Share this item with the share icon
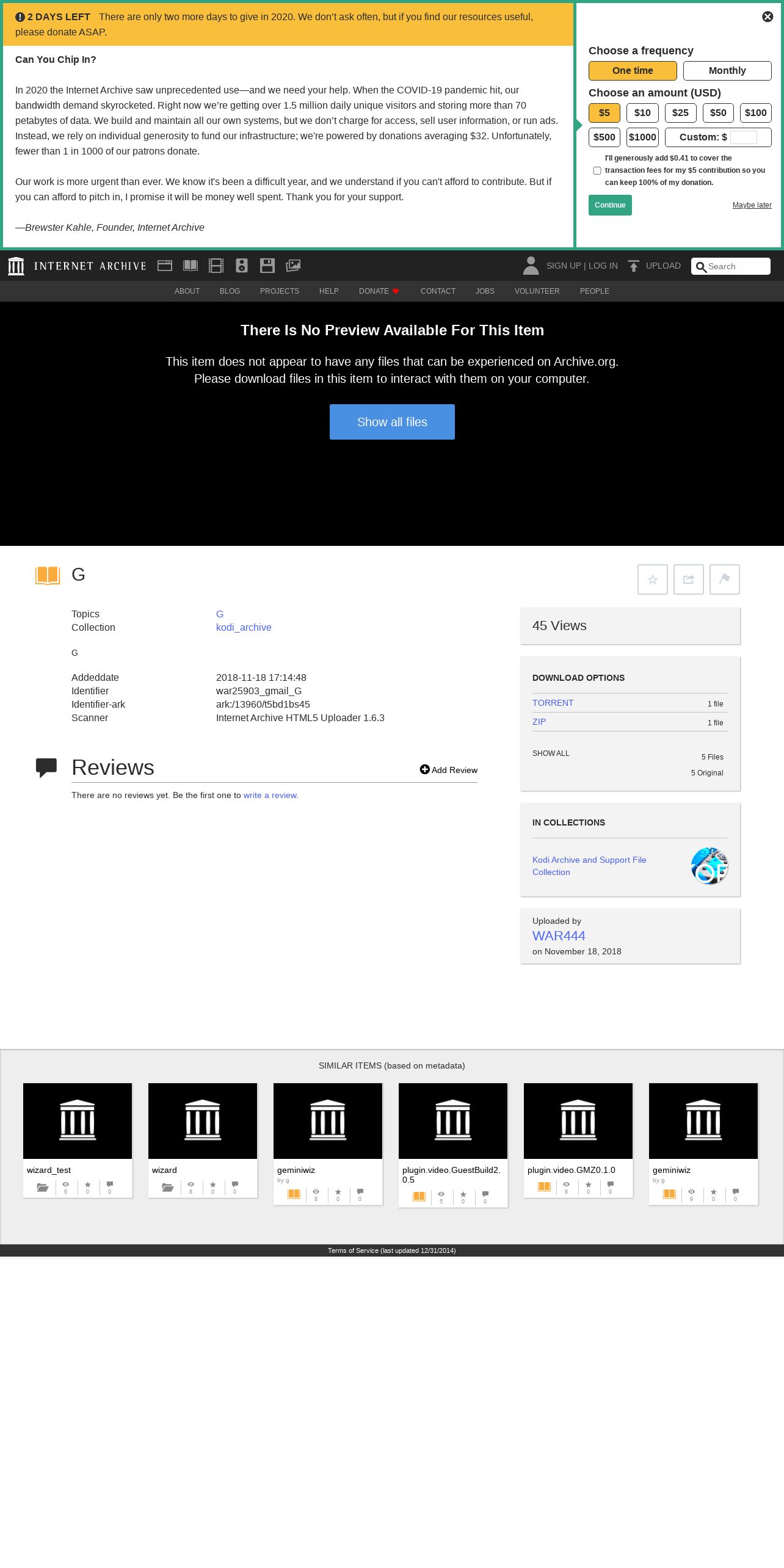 [x=689, y=579]
